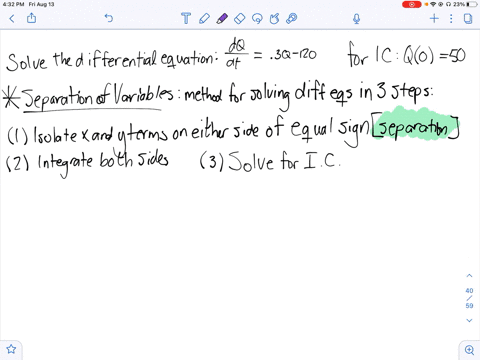The width and height of the screenshot is (480, 360).
Task: Select the purple Highlighter tool
Action: pos(222,18)
